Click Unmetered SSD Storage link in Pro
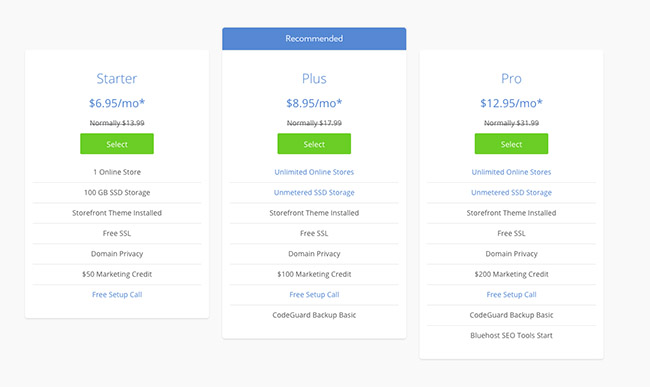This screenshot has width=650, height=387. [511, 192]
